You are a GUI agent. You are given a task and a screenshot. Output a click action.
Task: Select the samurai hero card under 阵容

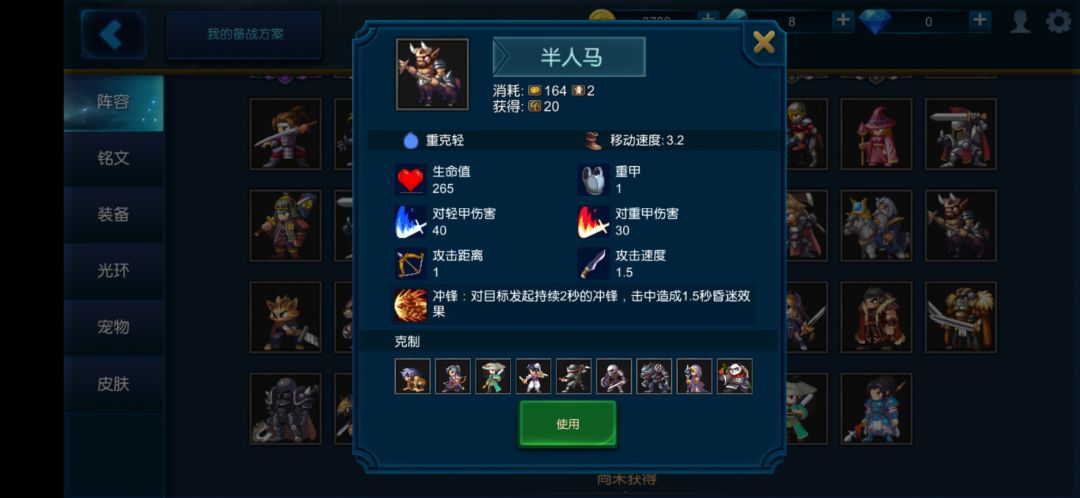[x=285, y=226]
